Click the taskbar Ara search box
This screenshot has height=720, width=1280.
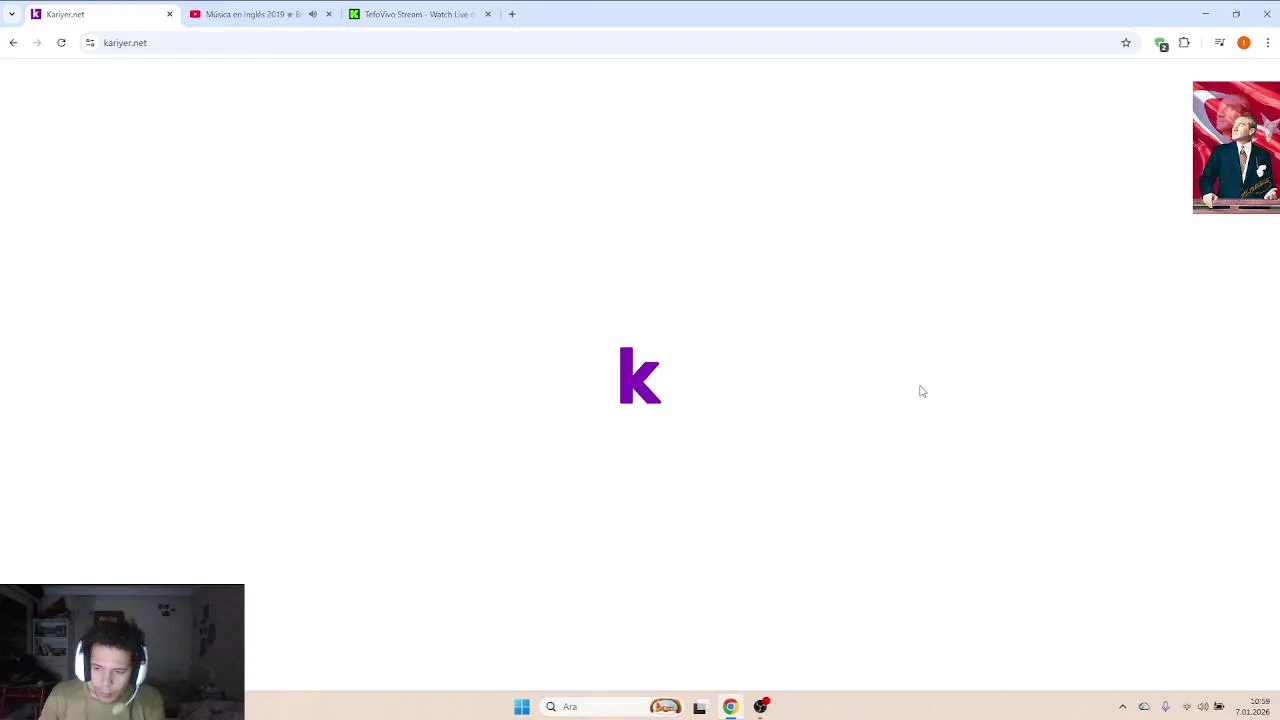click(612, 707)
